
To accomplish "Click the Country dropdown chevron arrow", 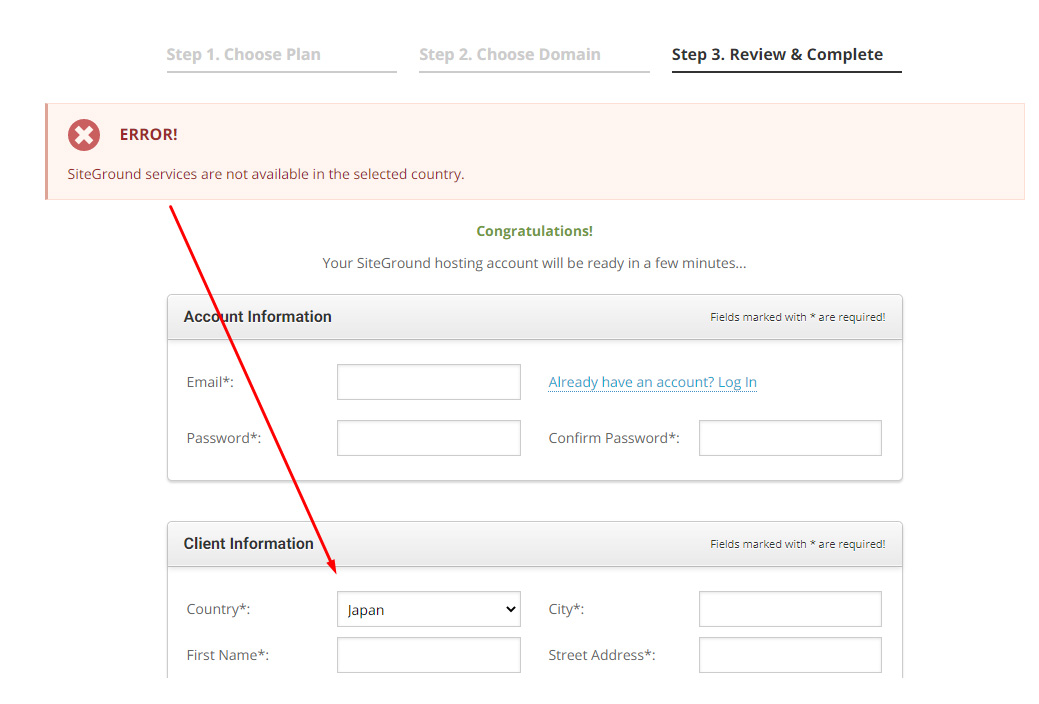I will coord(510,609).
